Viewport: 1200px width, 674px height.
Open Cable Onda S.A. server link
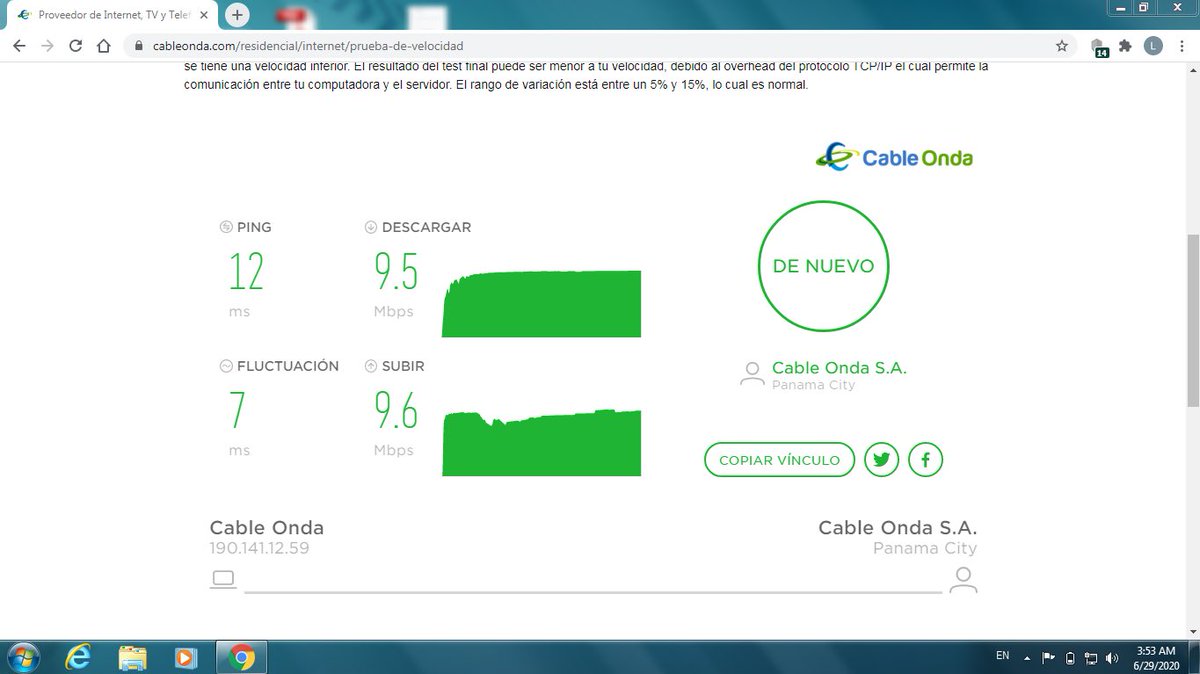[839, 368]
